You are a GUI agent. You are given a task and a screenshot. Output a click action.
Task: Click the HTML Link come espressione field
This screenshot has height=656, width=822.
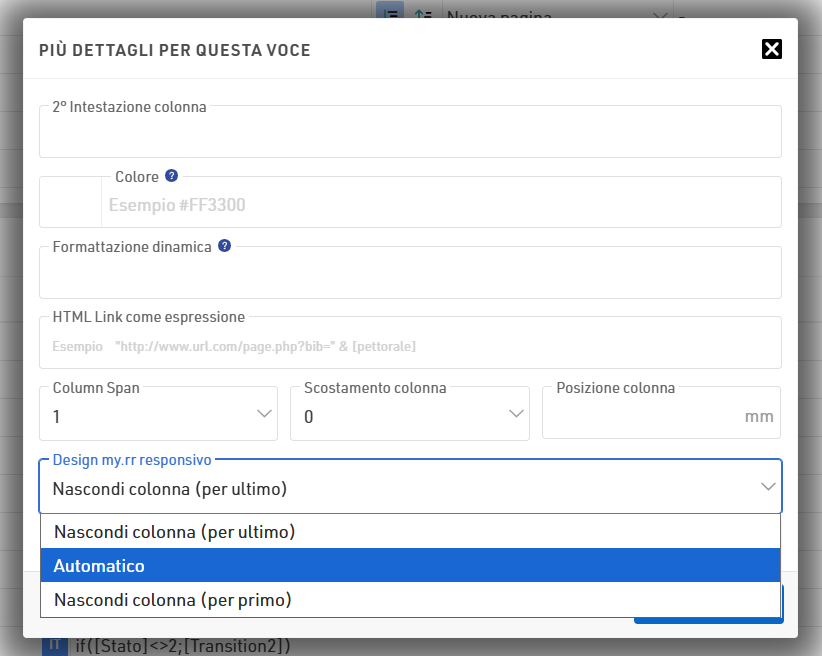[x=410, y=346]
